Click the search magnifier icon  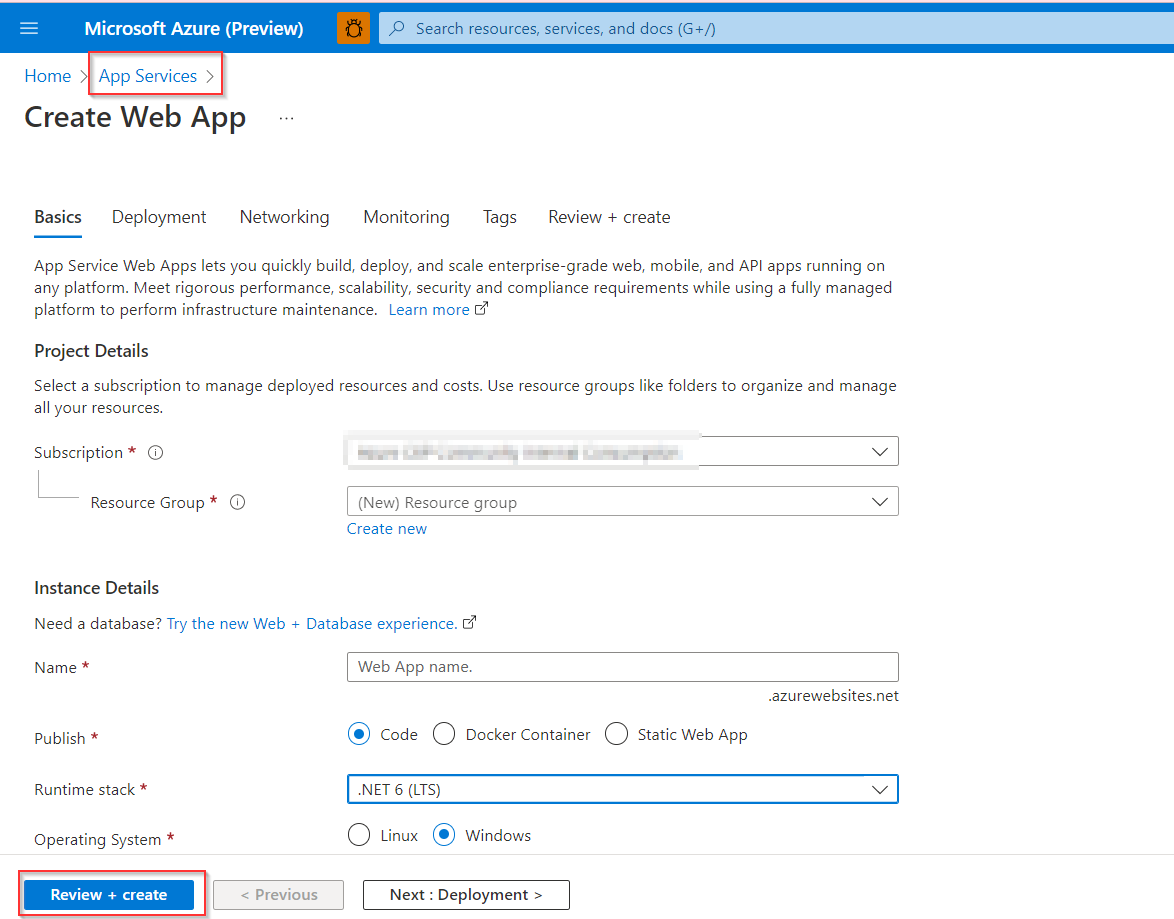[x=398, y=28]
